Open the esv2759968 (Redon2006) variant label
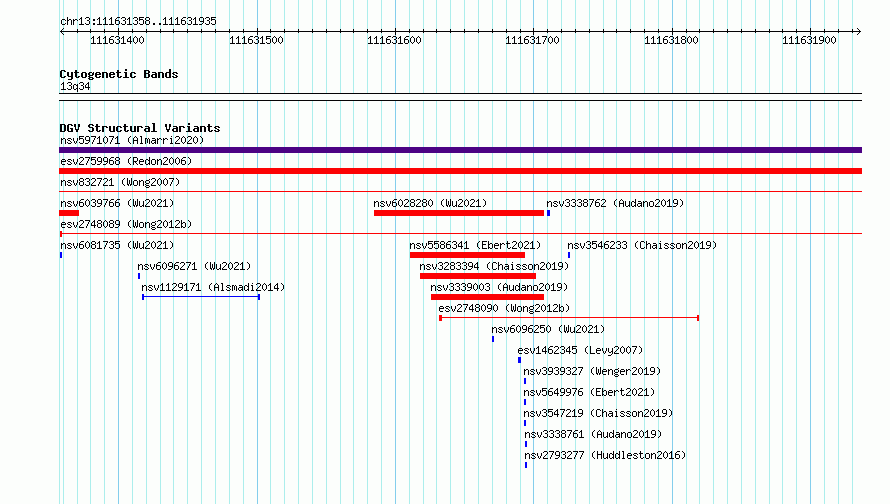Viewport: 890px width, 504px height. (126, 161)
